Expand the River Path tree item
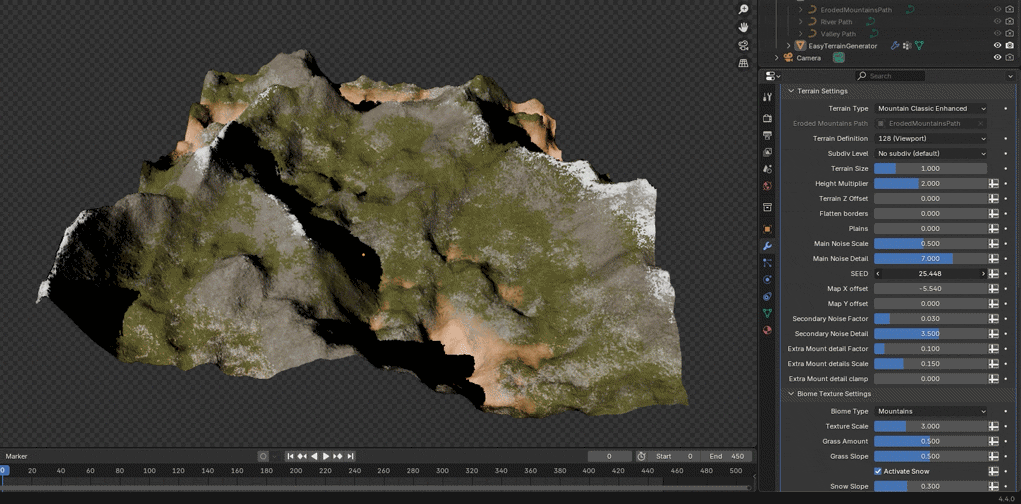 coord(800,21)
